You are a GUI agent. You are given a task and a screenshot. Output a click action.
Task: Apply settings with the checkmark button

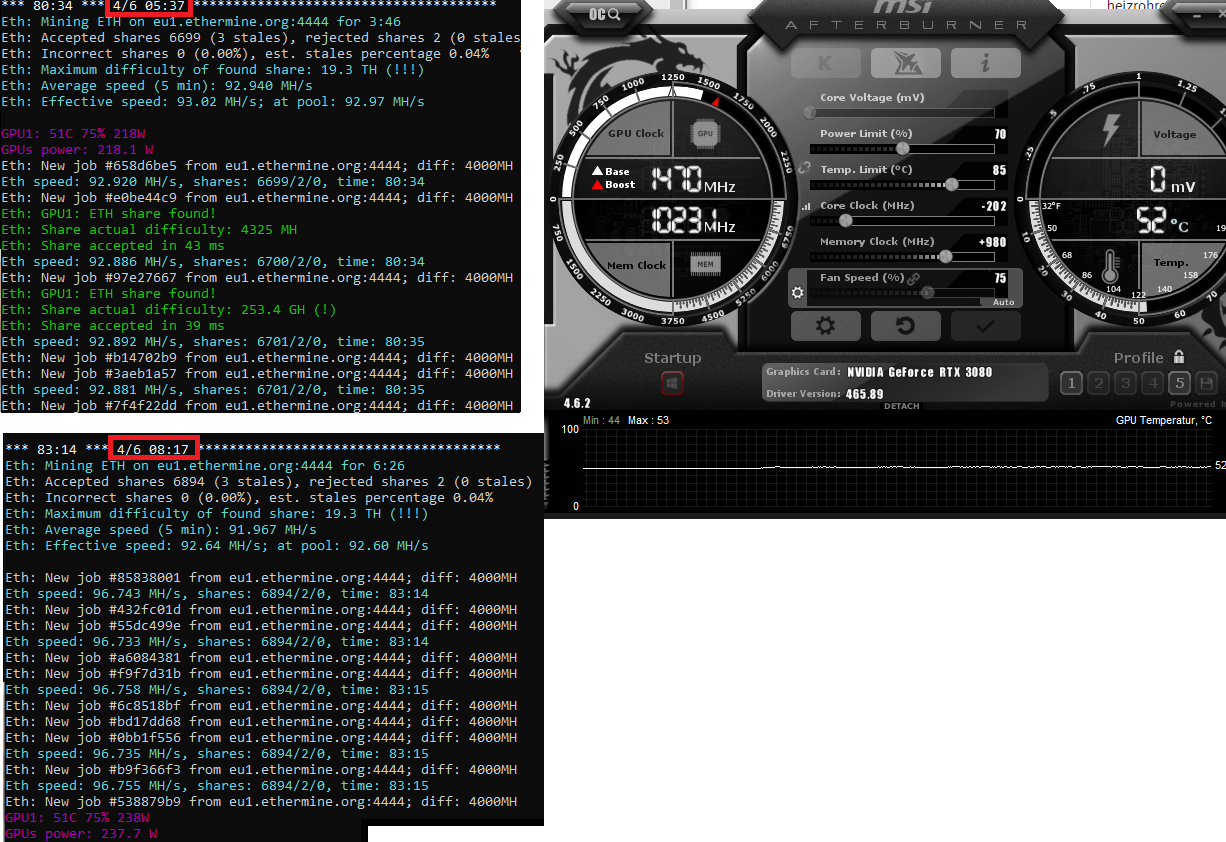pyautogui.click(x=985, y=326)
